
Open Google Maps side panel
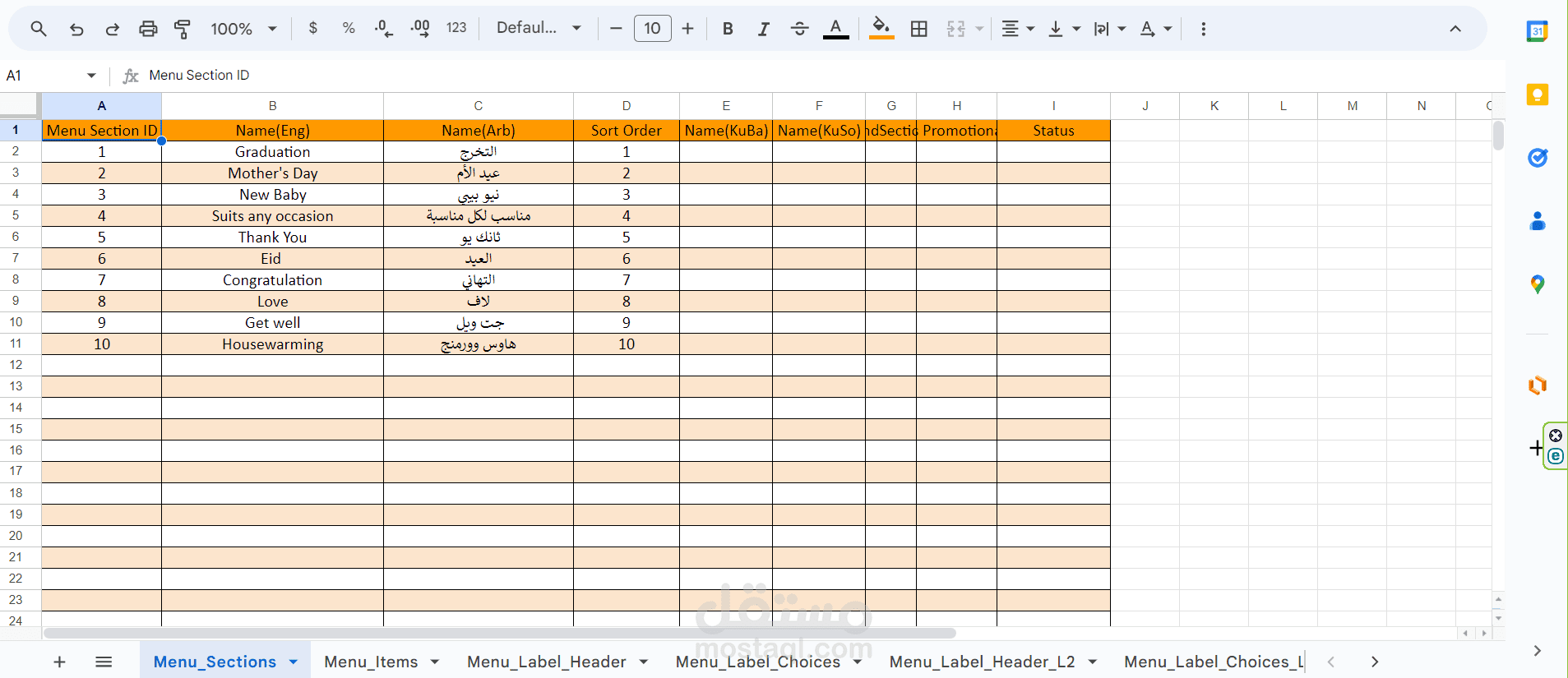[x=1537, y=284]
